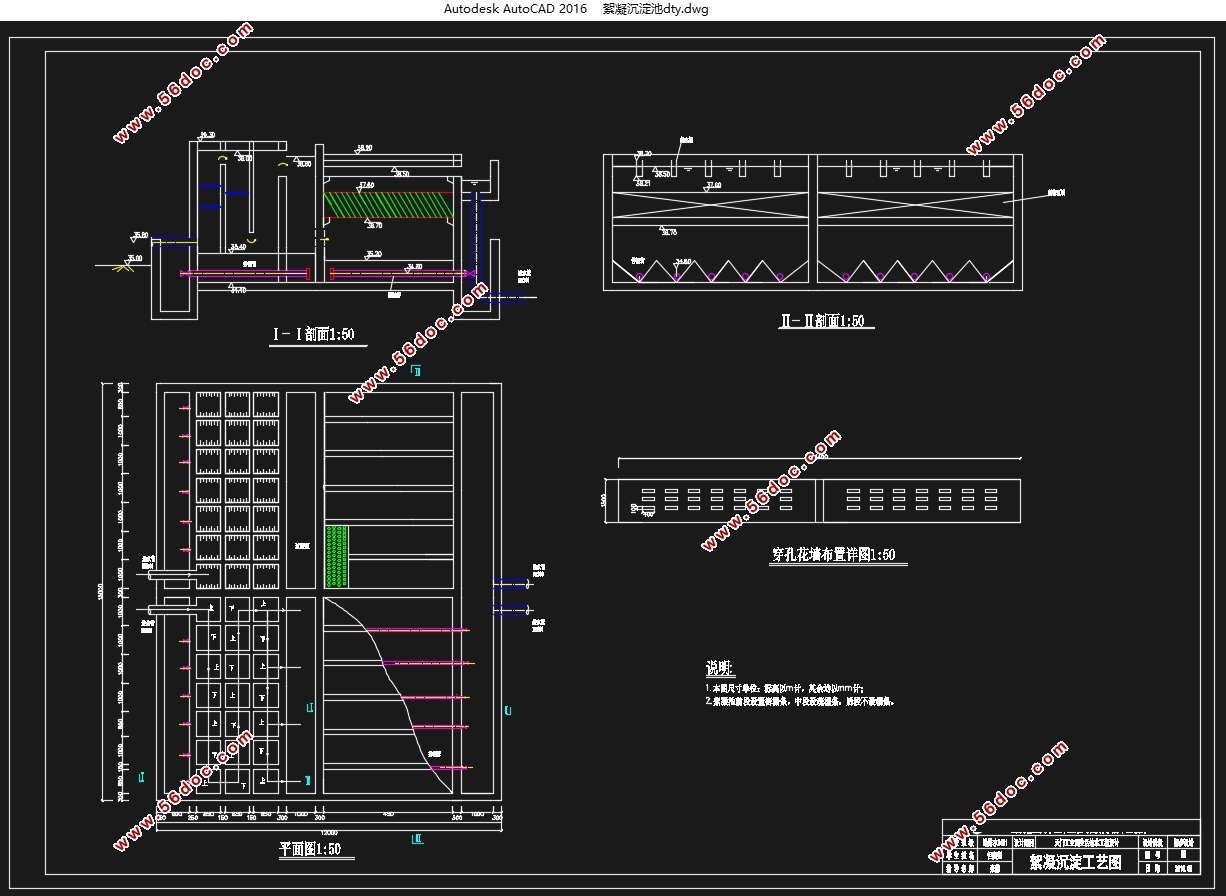Image resolution: width=1226 pixels, height=896 pixels.
Task: Pick the green hatched block in the plan view
Action: click(336, 555)
